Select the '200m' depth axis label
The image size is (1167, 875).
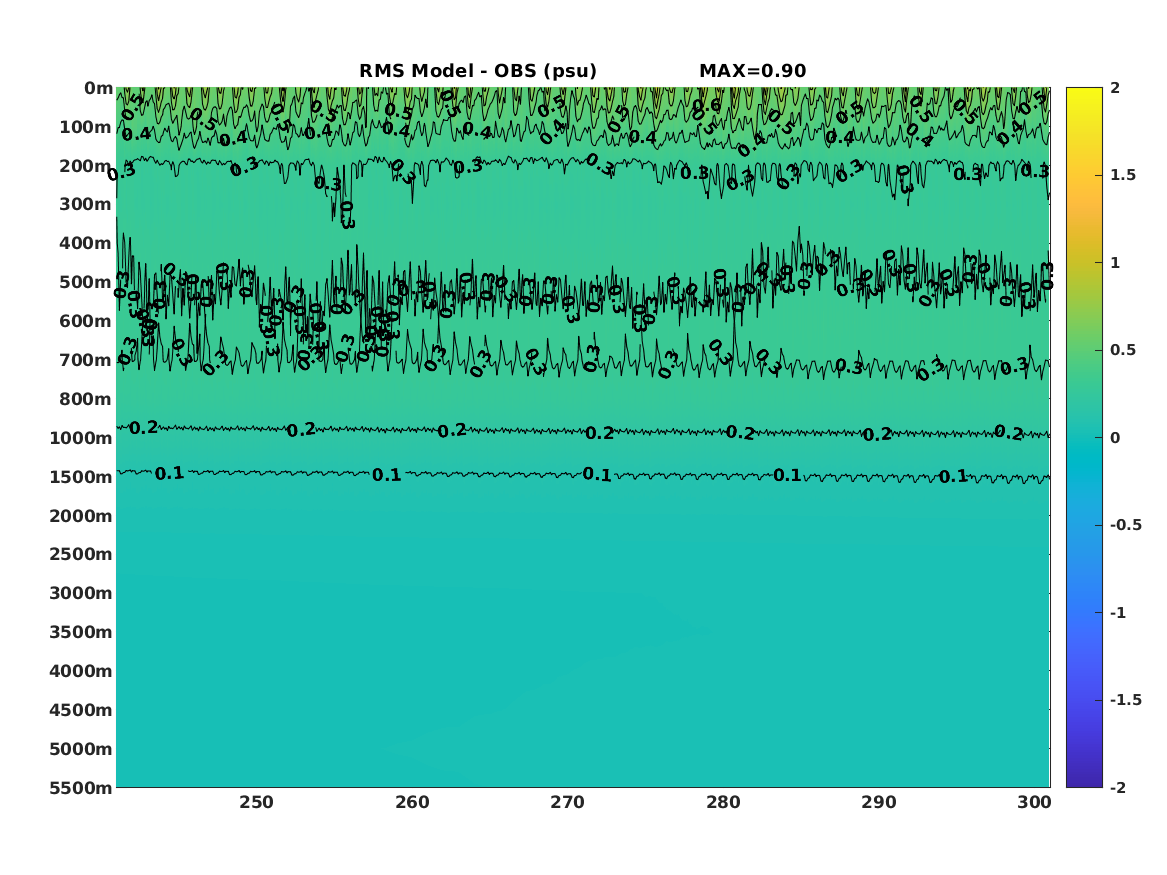86,166
